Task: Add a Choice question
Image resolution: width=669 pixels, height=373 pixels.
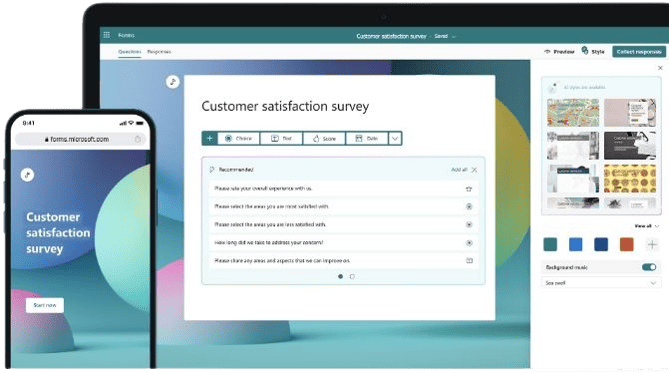Action: [239, 138]
